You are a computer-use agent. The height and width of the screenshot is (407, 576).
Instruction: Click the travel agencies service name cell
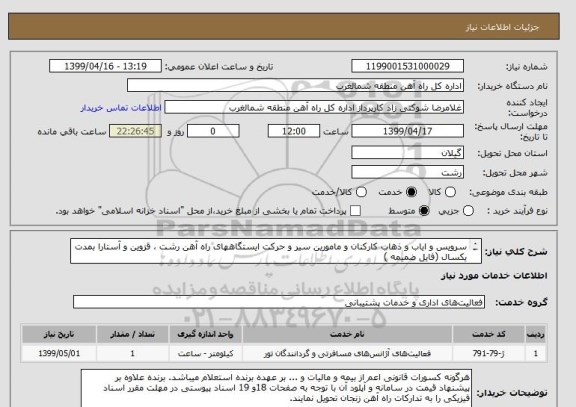click(347, 353)
